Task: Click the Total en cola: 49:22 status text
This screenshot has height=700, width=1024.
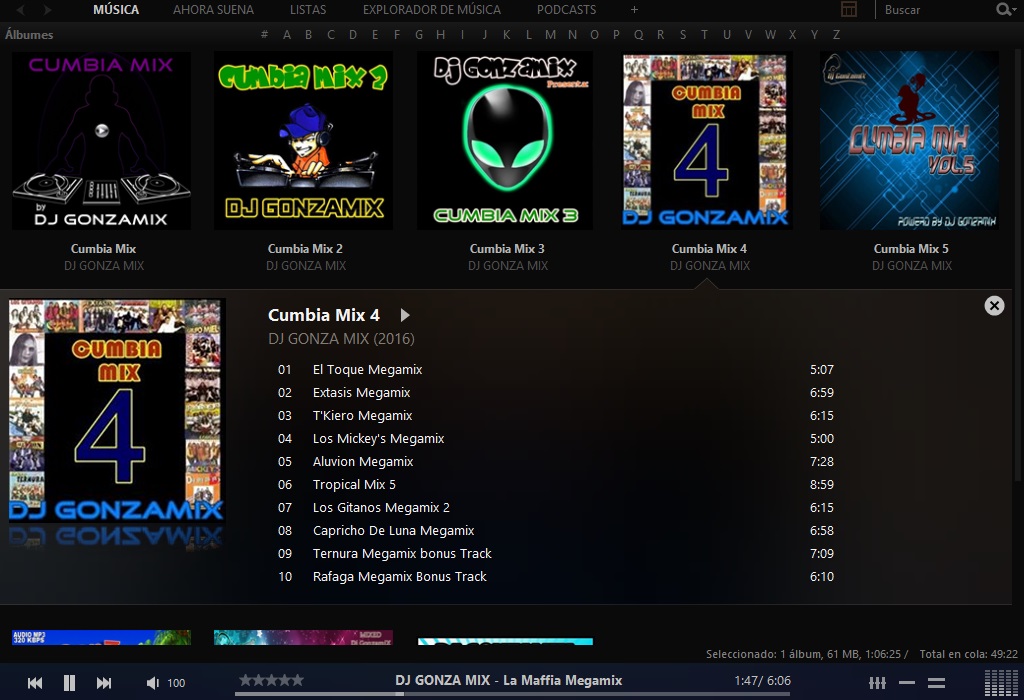Action: click(968, 654)
